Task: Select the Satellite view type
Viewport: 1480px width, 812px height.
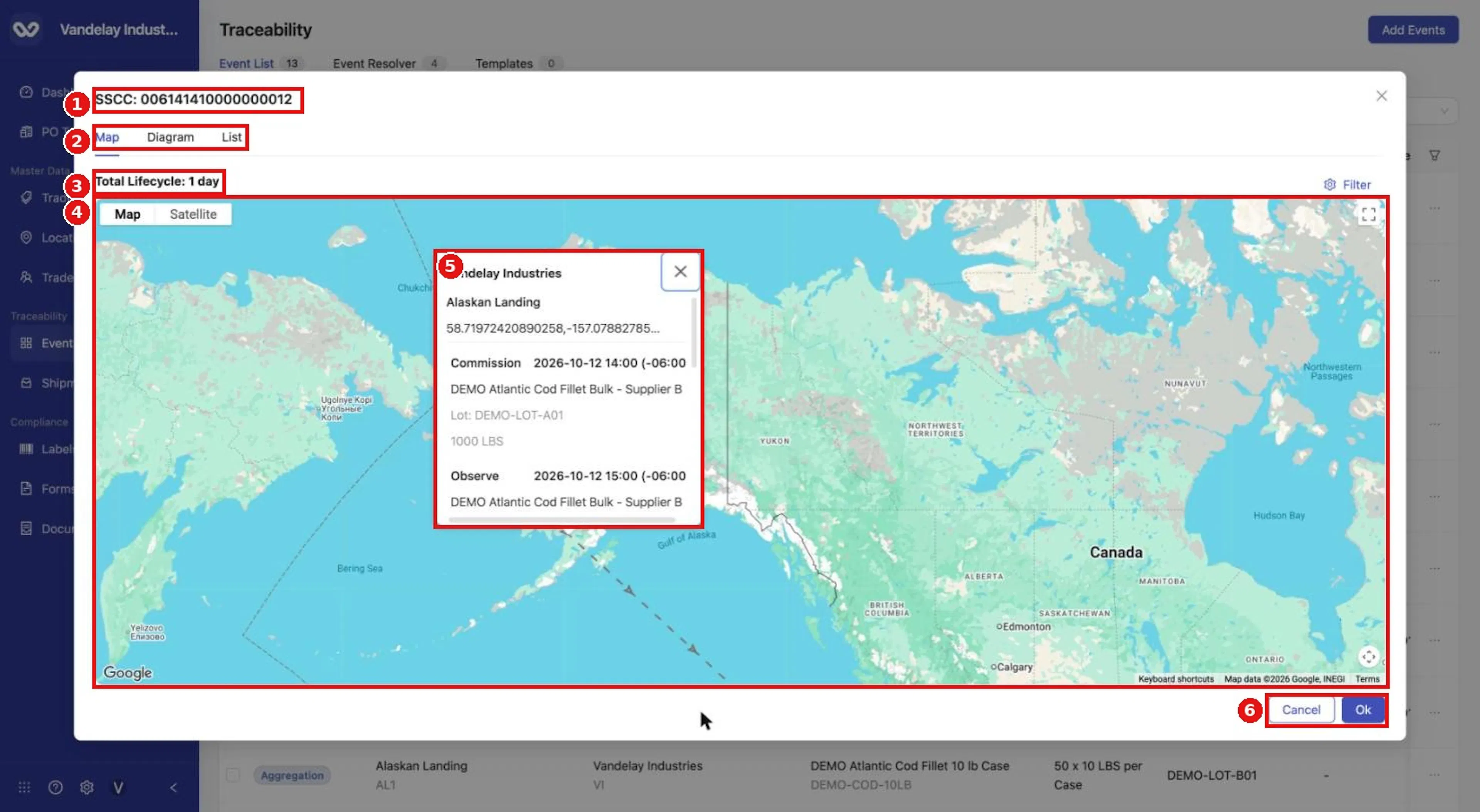Action: coord(193,214)
